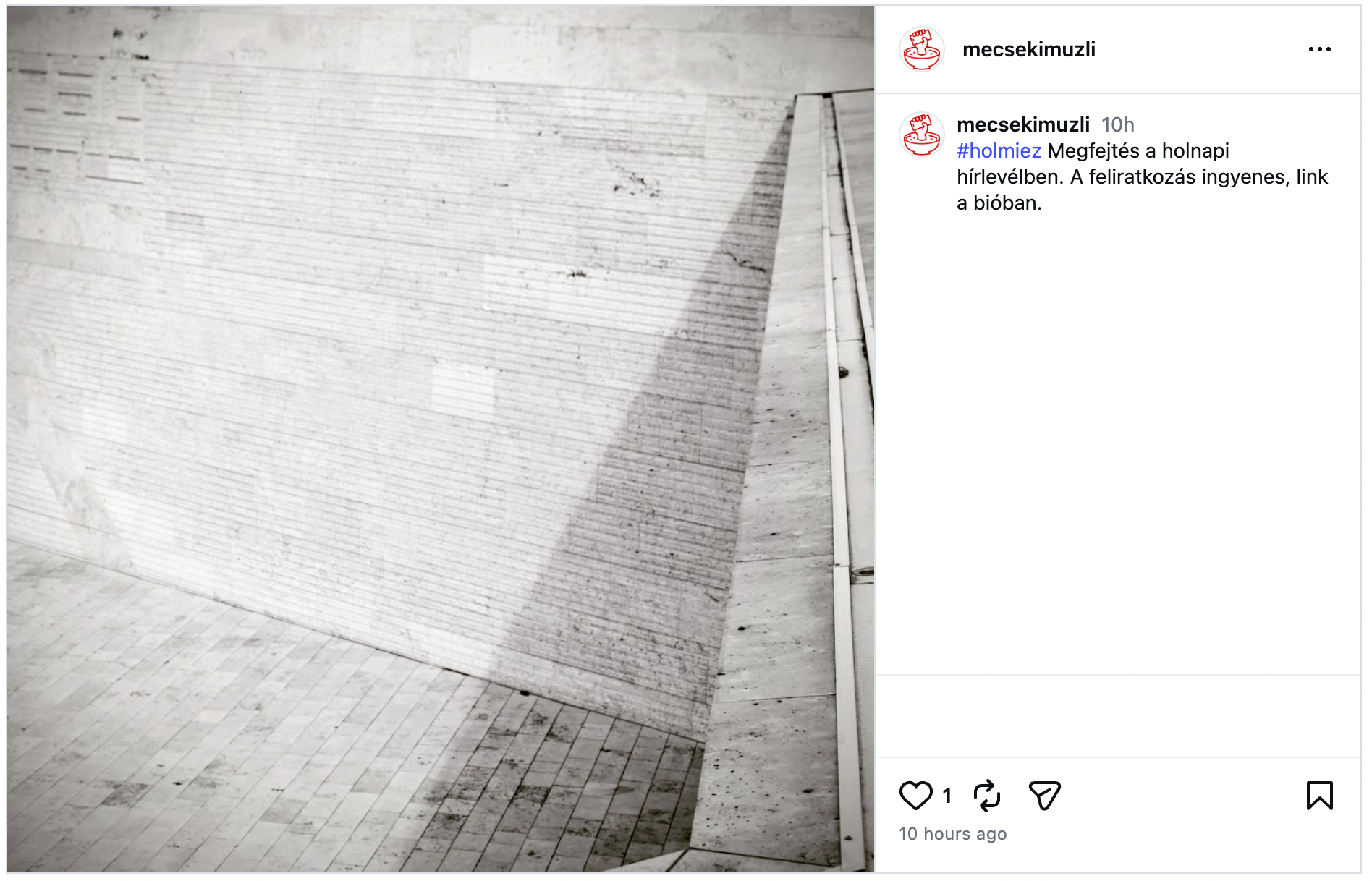Open the three-dot more options menu

(1319, 49)
